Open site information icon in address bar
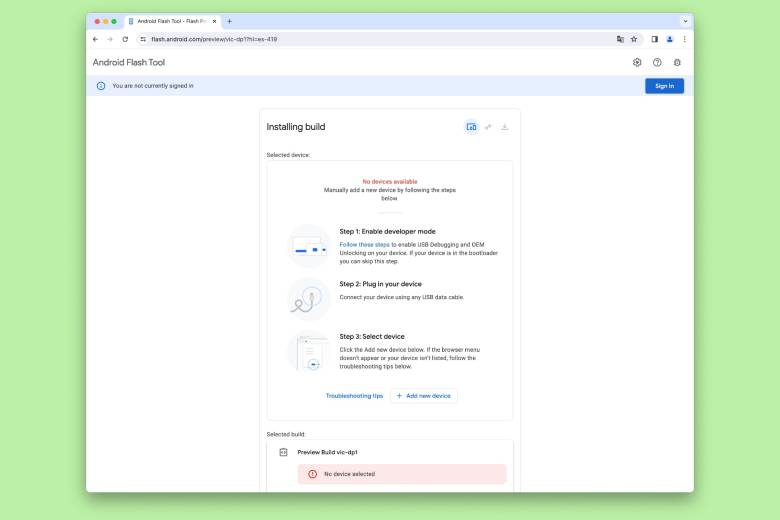The width and height of the screenshot is (780, 520). pyautogui.click(x=143, y=39)
